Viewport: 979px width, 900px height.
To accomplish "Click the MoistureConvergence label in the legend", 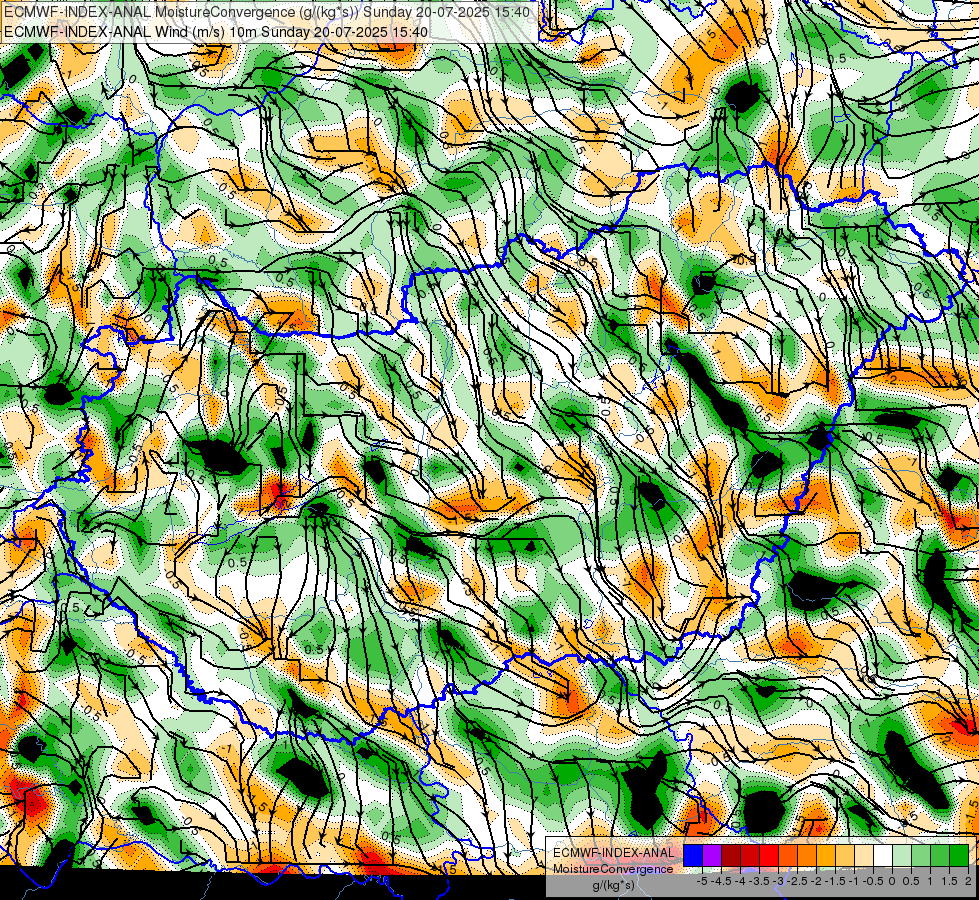I will pos(613,869).
